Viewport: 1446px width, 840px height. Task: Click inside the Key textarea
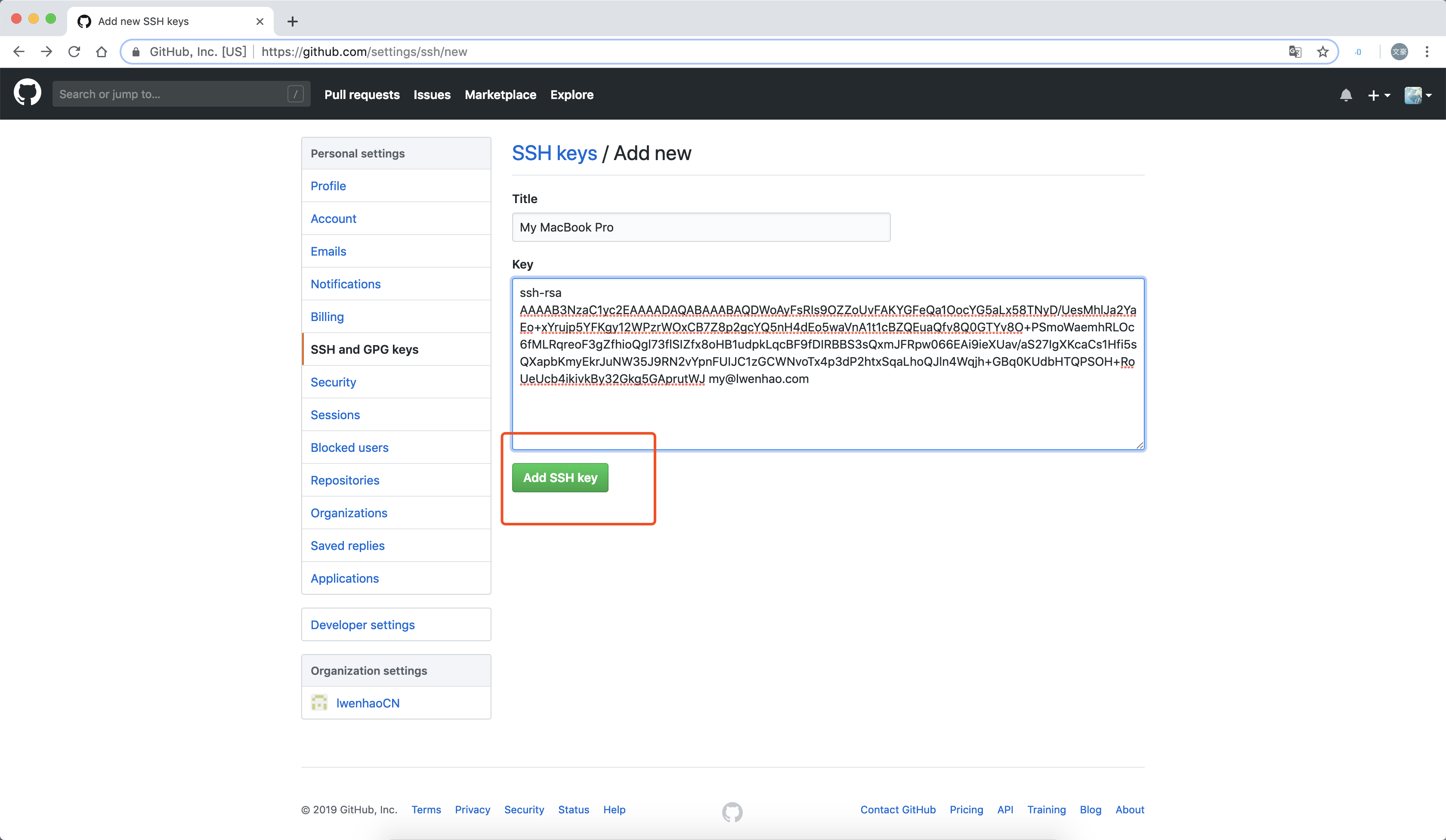tap(828, 364)
